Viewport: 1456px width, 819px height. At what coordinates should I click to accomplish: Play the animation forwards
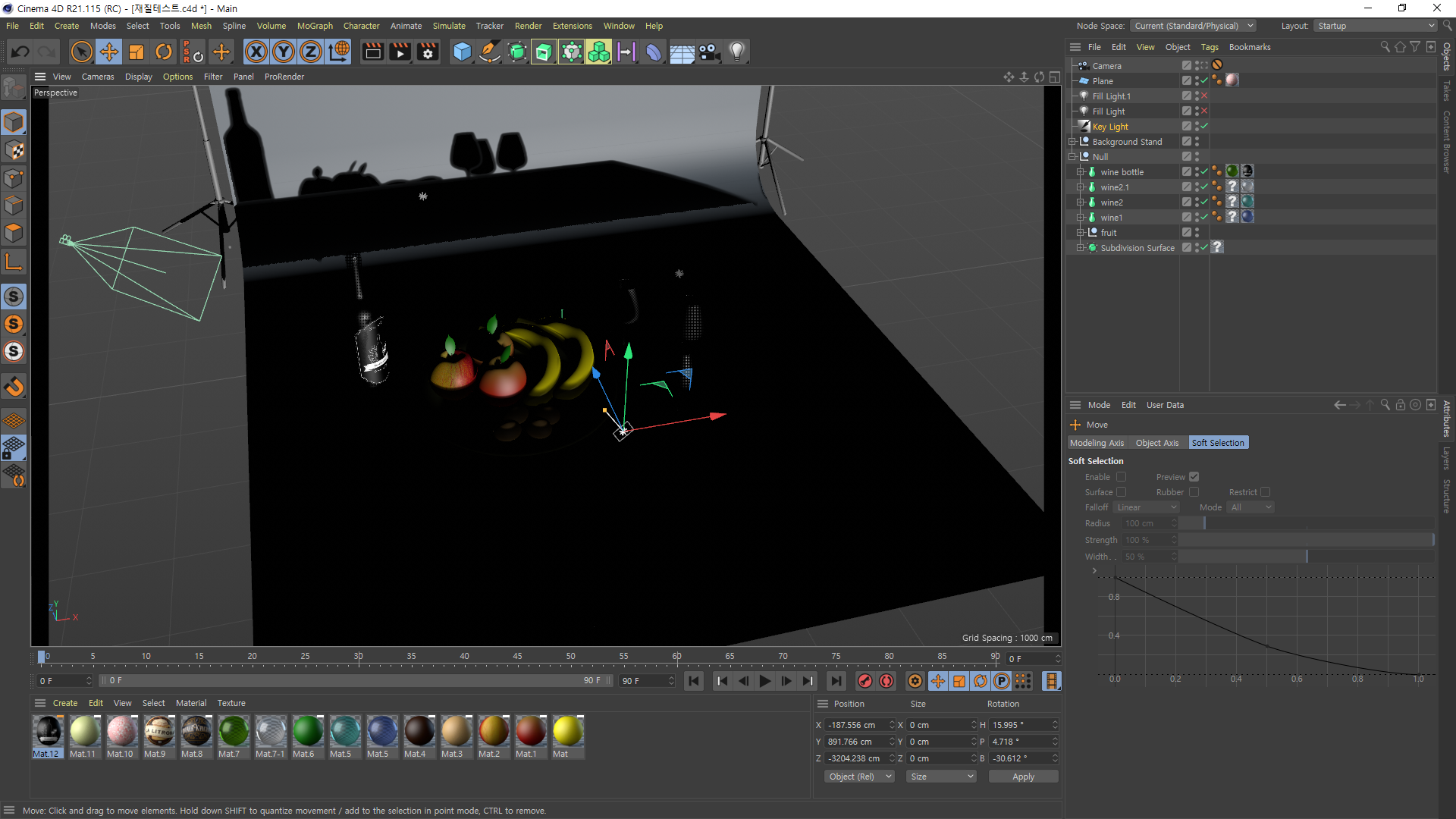[x=764, y=681]
